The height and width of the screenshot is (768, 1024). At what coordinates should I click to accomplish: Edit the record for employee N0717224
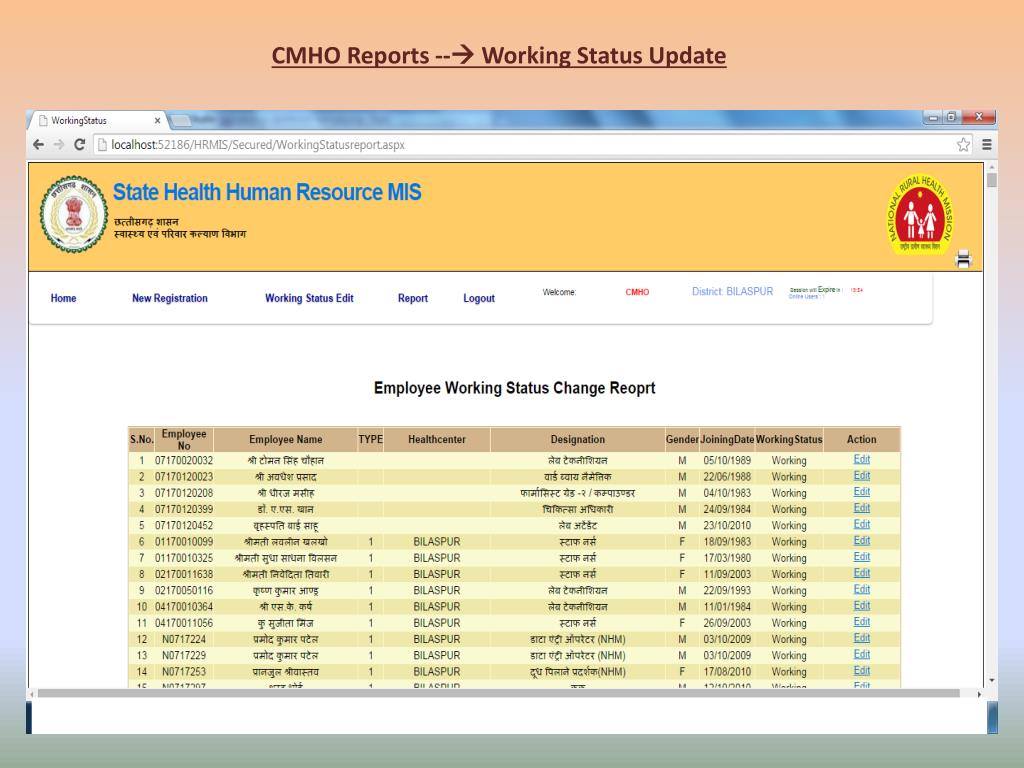(861, 638)
